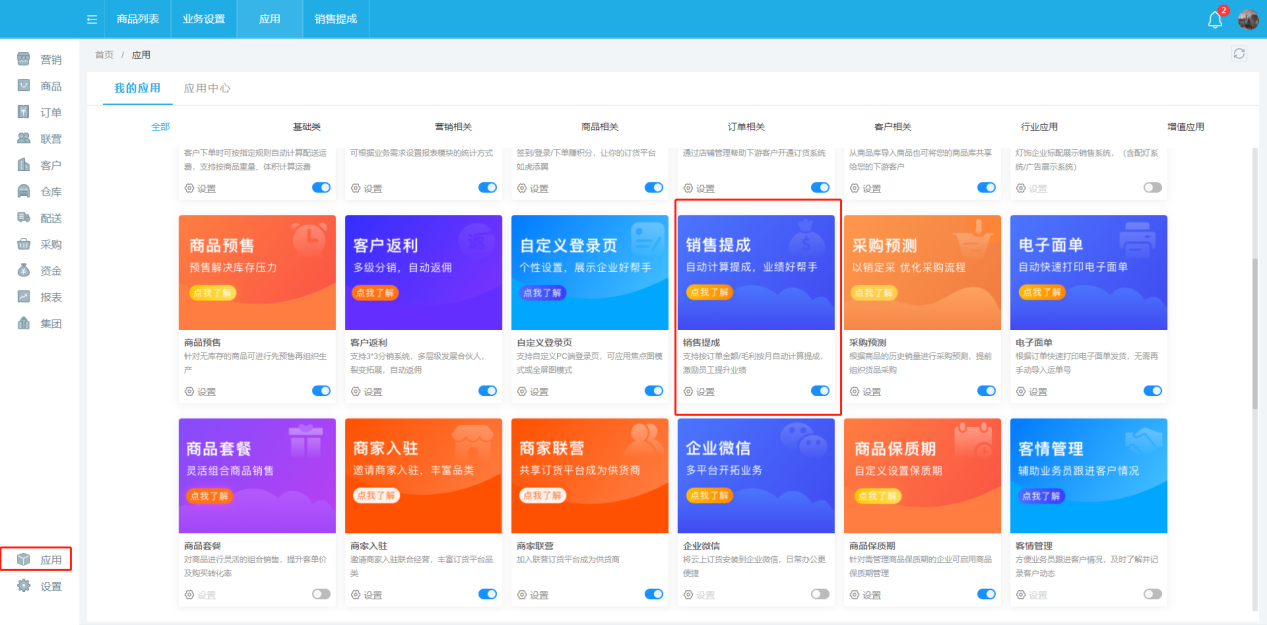Click 点我了解 on 商品预售 banner
This screenshot has width=1267, height=625.
pos(210,292)
